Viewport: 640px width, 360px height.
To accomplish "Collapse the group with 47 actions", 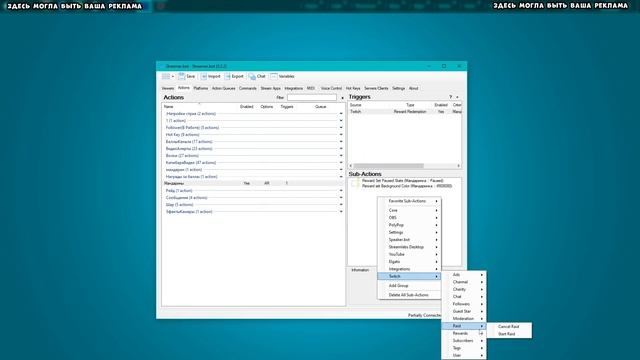I will [341, 162].
